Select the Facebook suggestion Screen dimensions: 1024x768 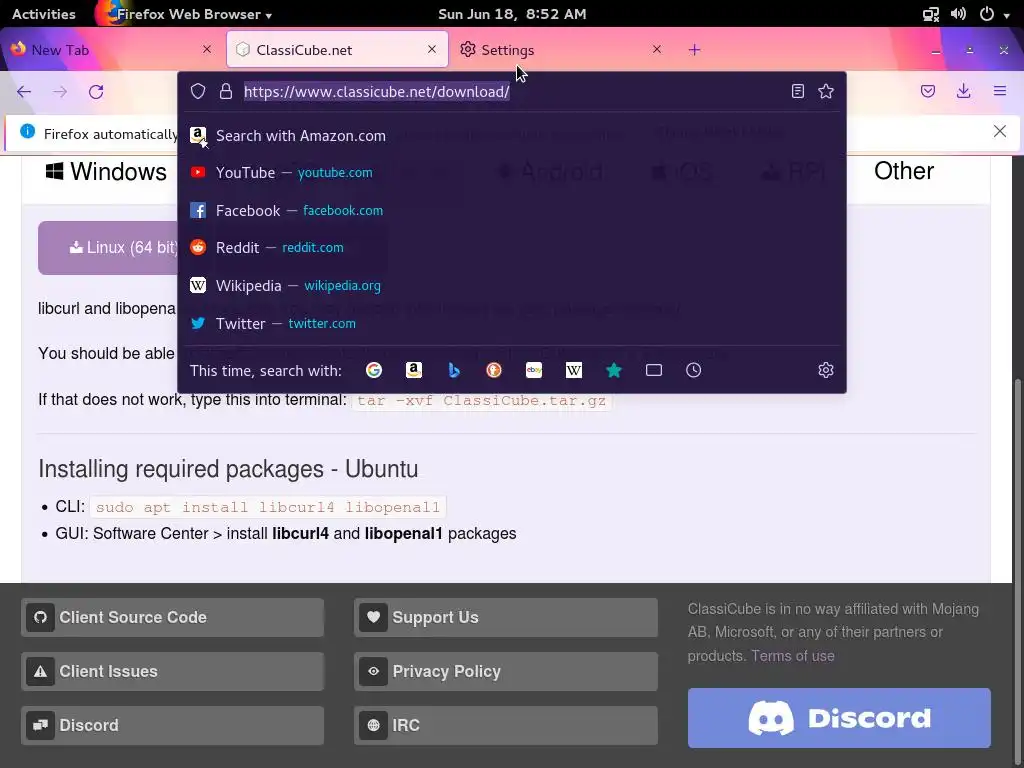(x=512, y=210)
